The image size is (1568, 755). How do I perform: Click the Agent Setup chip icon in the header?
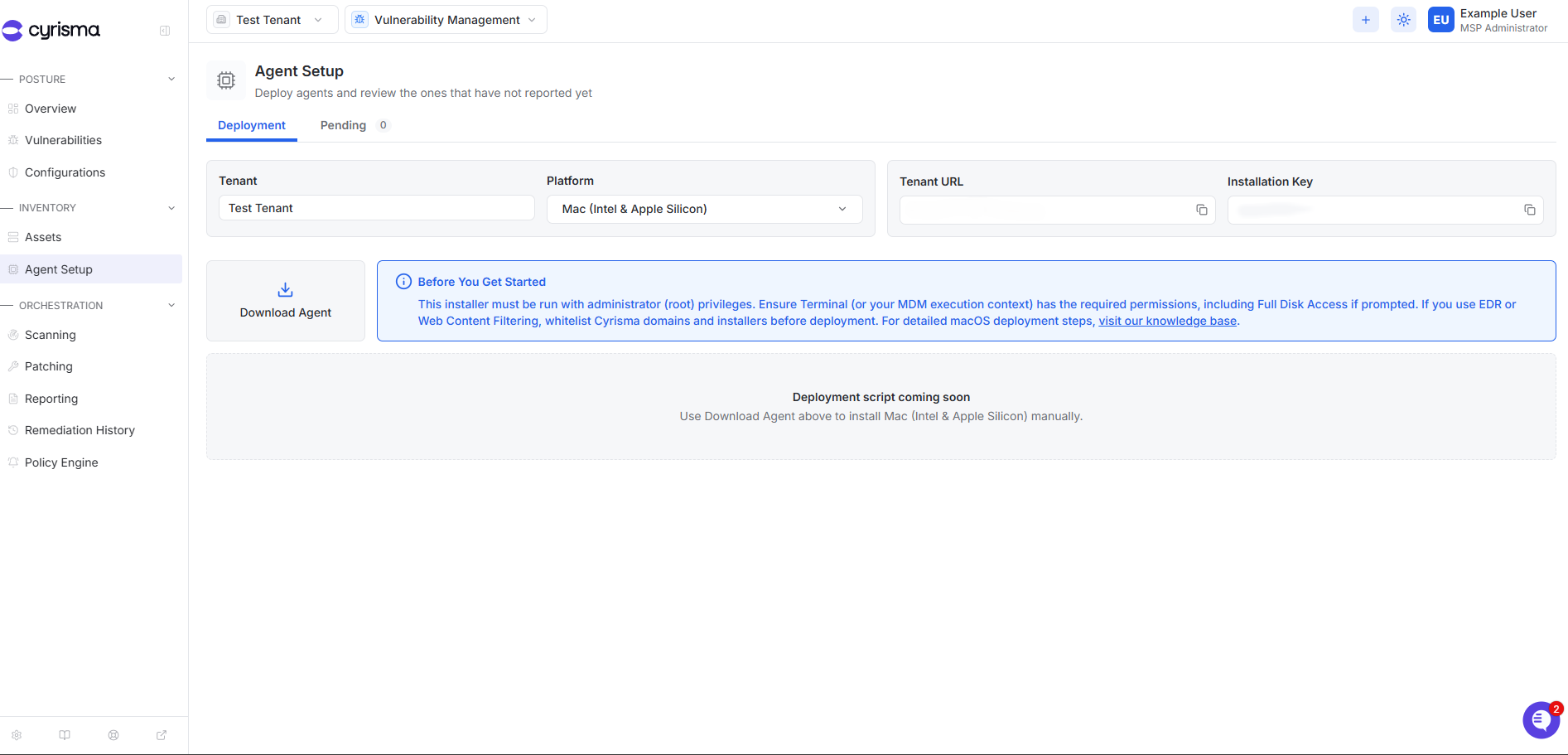pyautogui.click(x=226, y=80)
